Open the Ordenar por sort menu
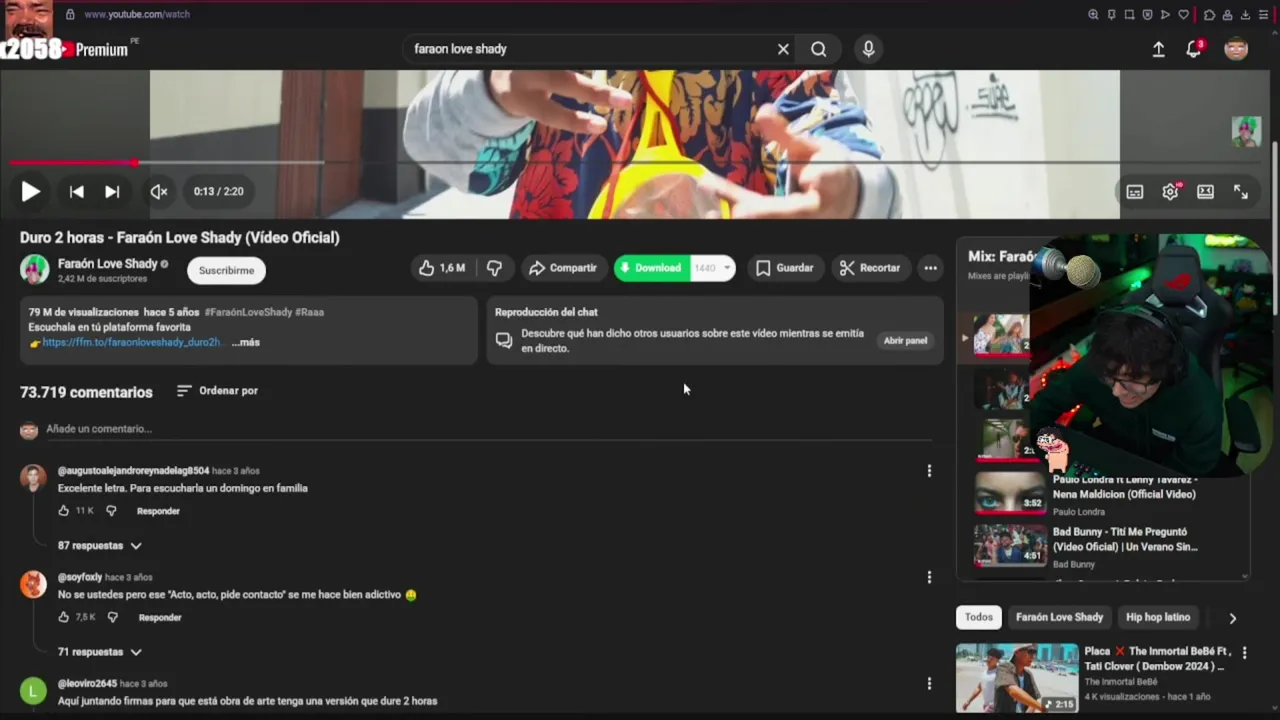This screenshot has width=1280, height=720. [217, 391]
